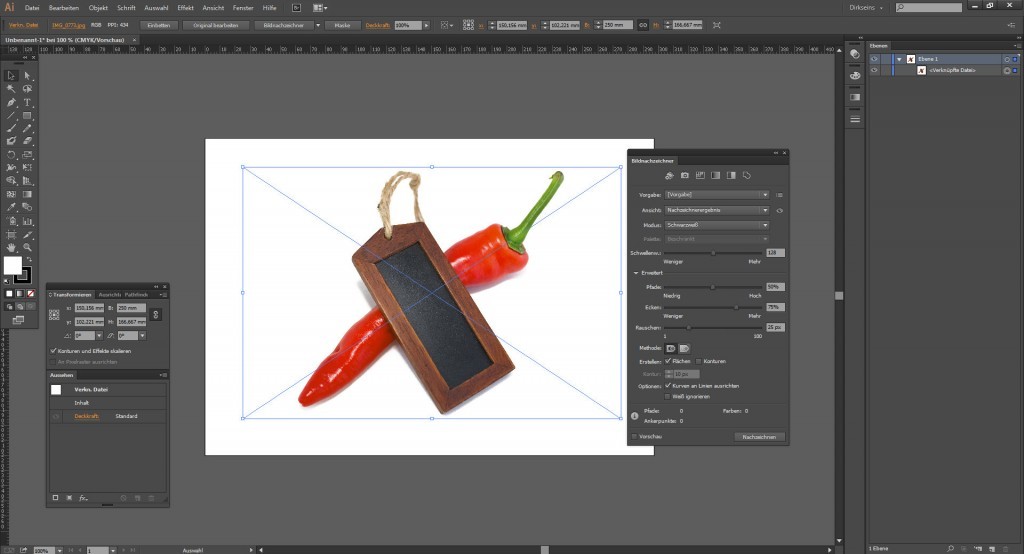
Task: Enable the Vorschau checkbox
Action: point(634,436)
